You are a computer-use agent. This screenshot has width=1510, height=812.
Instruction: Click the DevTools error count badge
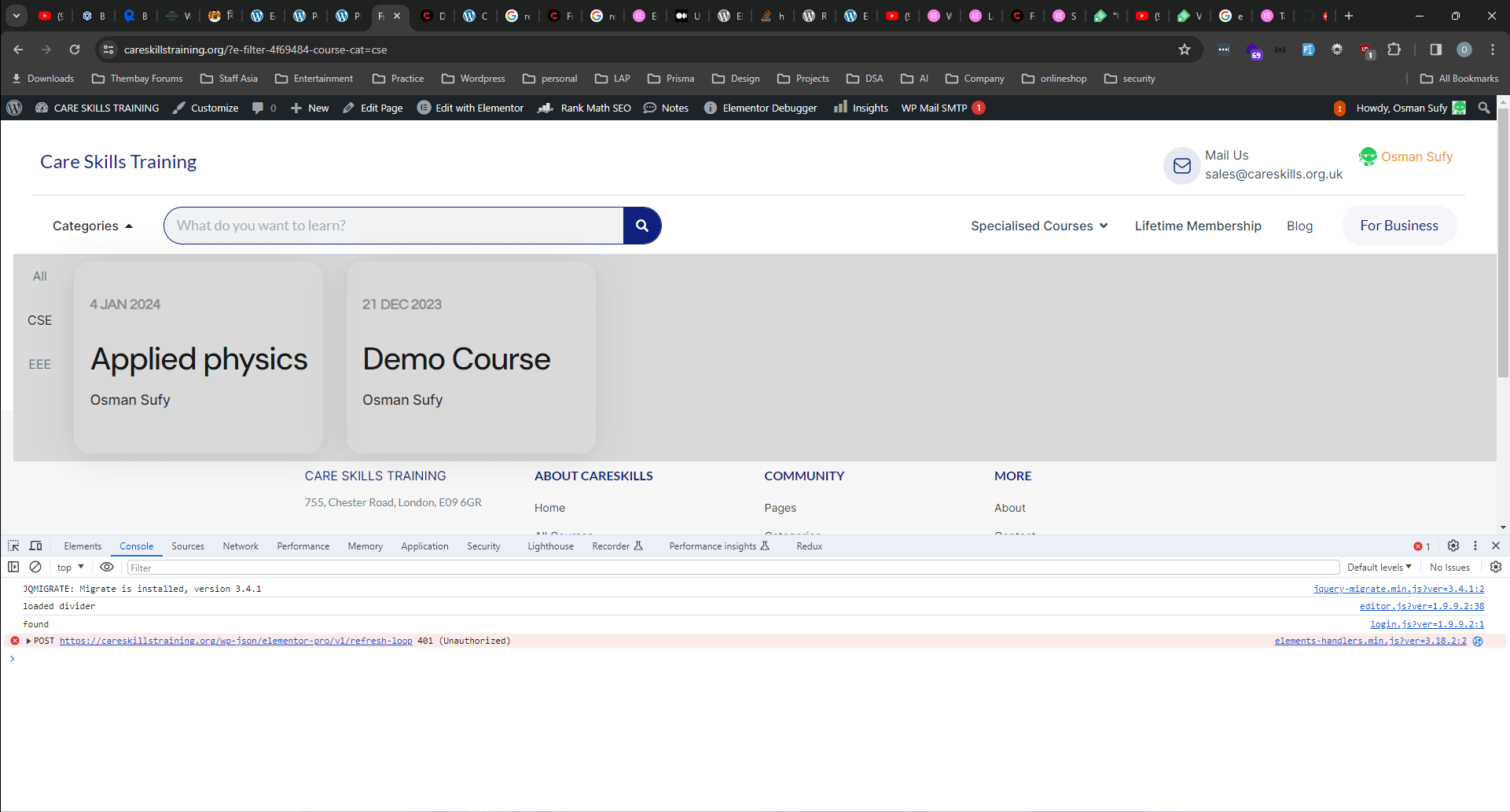point(1422,546)
